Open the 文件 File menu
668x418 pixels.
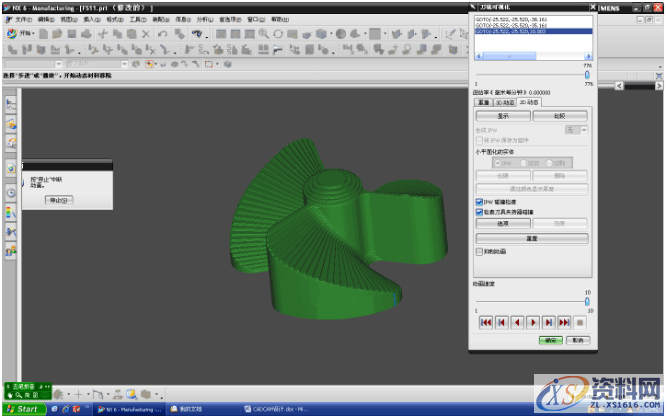pyautogui.click(x=20, y=19)
